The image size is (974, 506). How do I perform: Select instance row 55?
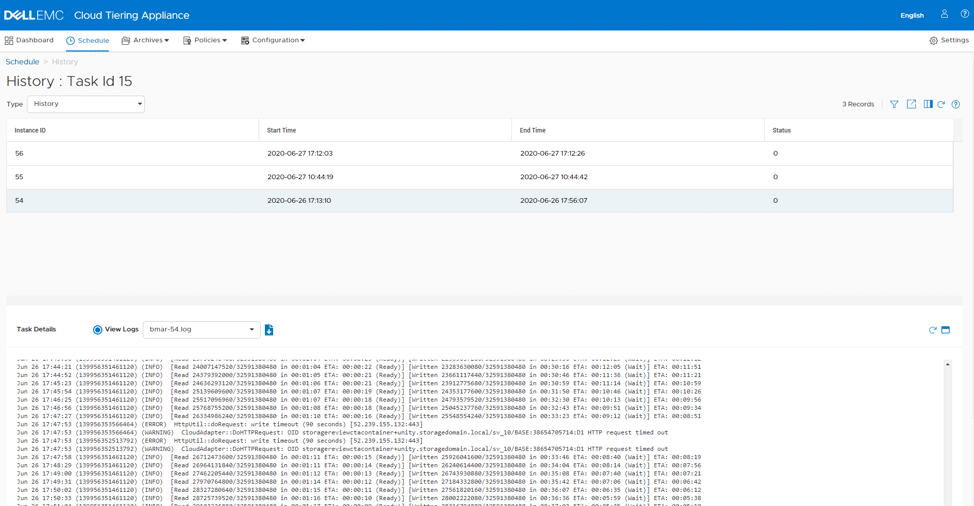pyautogui.click(x=480, y=177)
